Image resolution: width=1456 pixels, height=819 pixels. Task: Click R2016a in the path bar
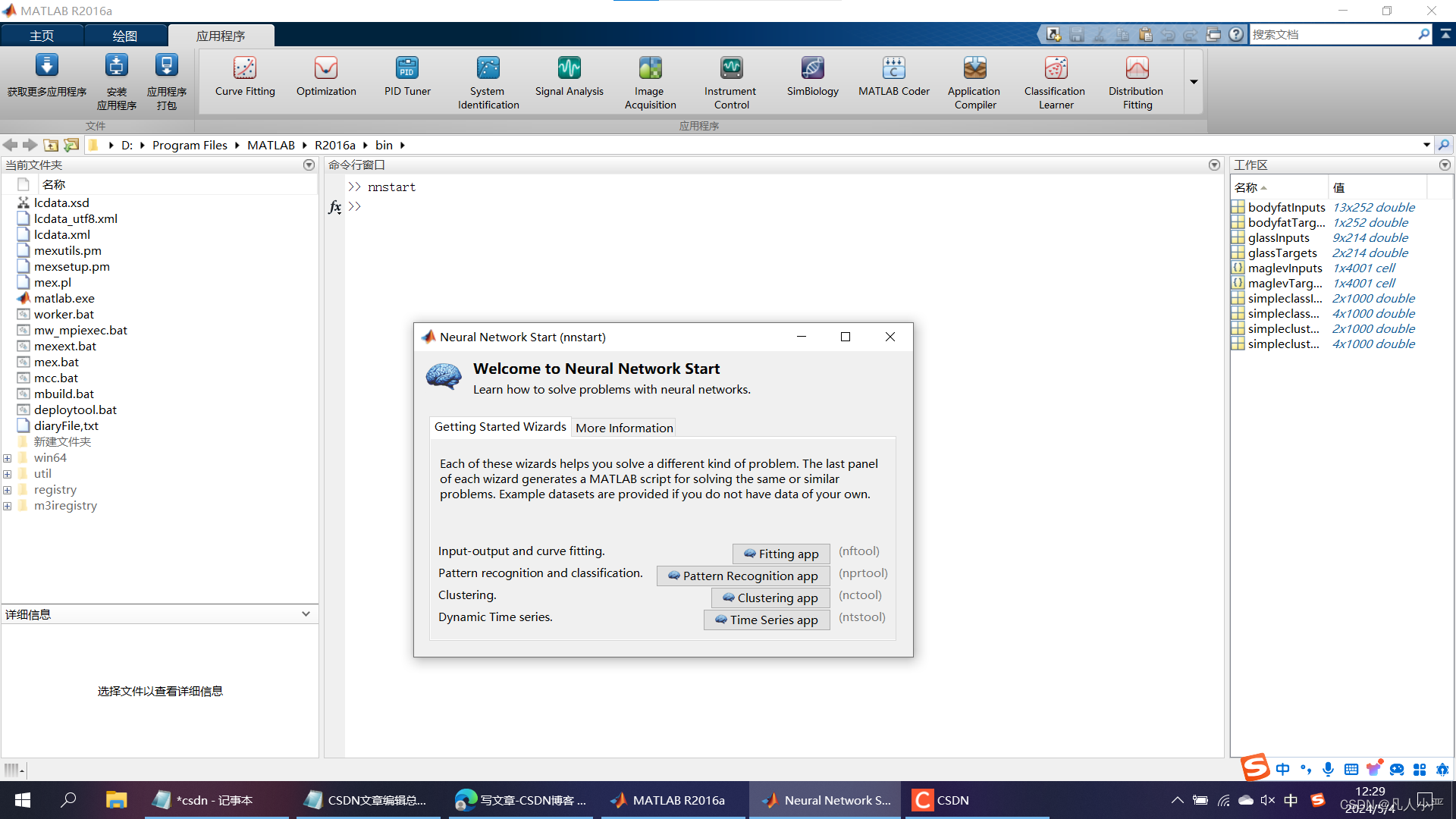335,145
